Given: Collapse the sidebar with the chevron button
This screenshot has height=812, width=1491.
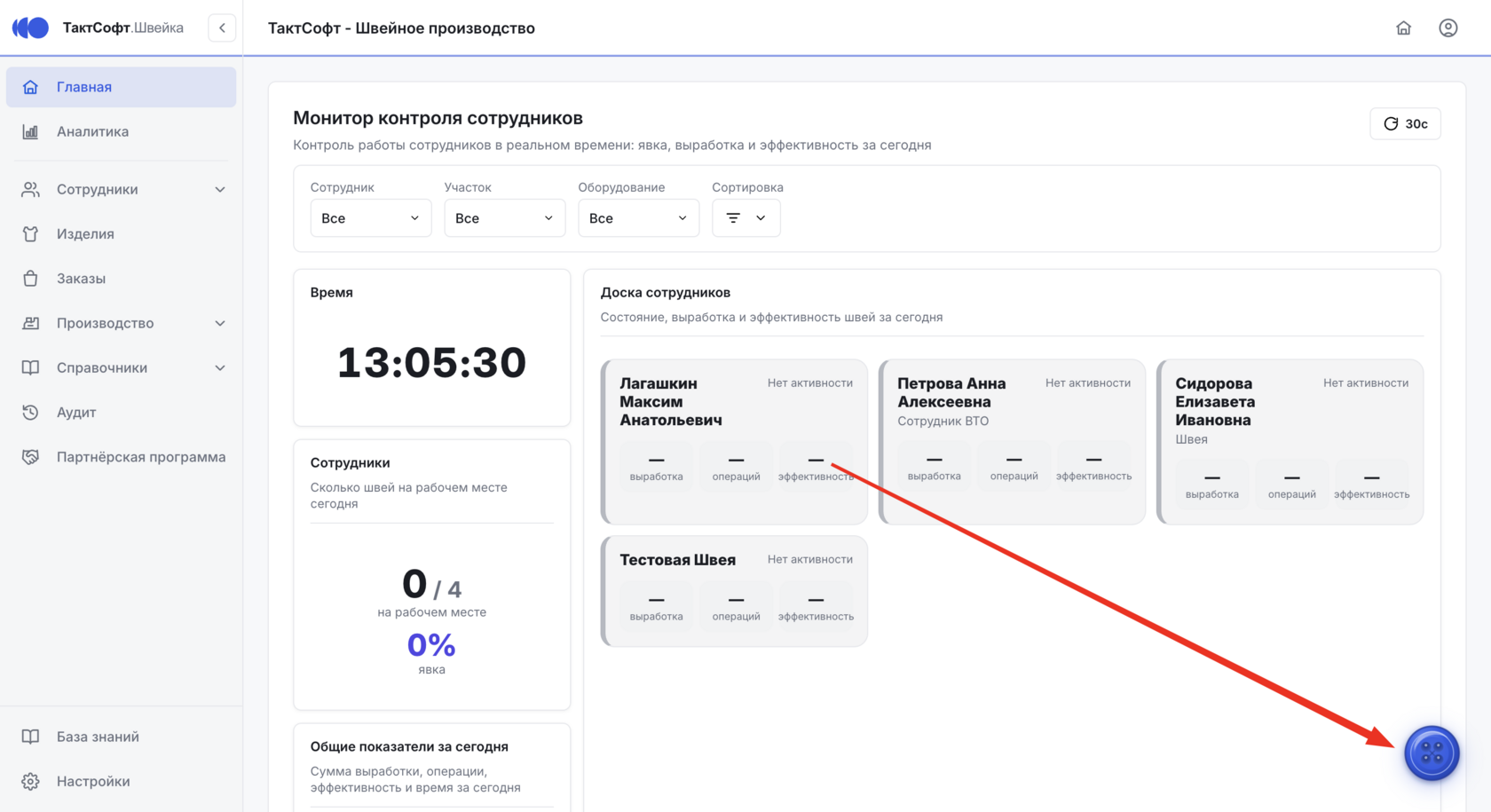Looking at the screenshot, I should pyautogui.click(x=222, y=28).
